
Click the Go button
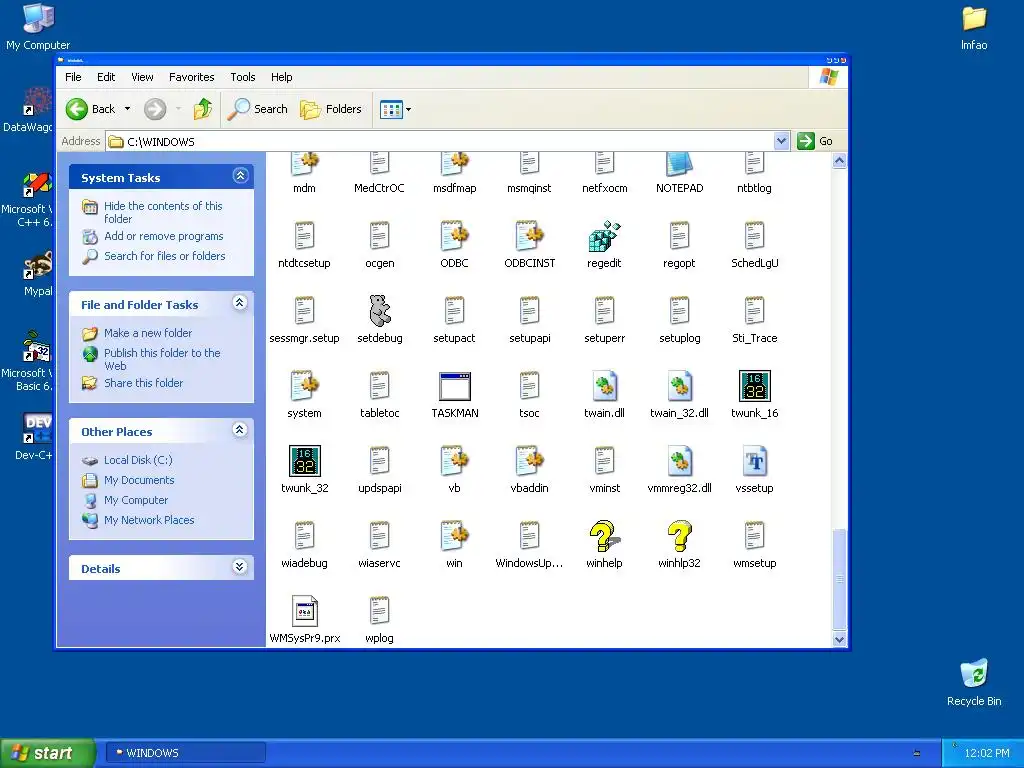(x=815, y=141)
